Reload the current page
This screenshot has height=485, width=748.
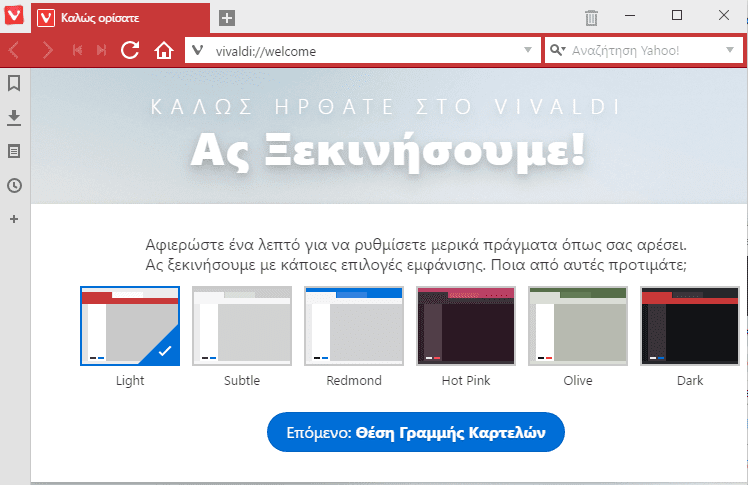[x=130, y=50]
